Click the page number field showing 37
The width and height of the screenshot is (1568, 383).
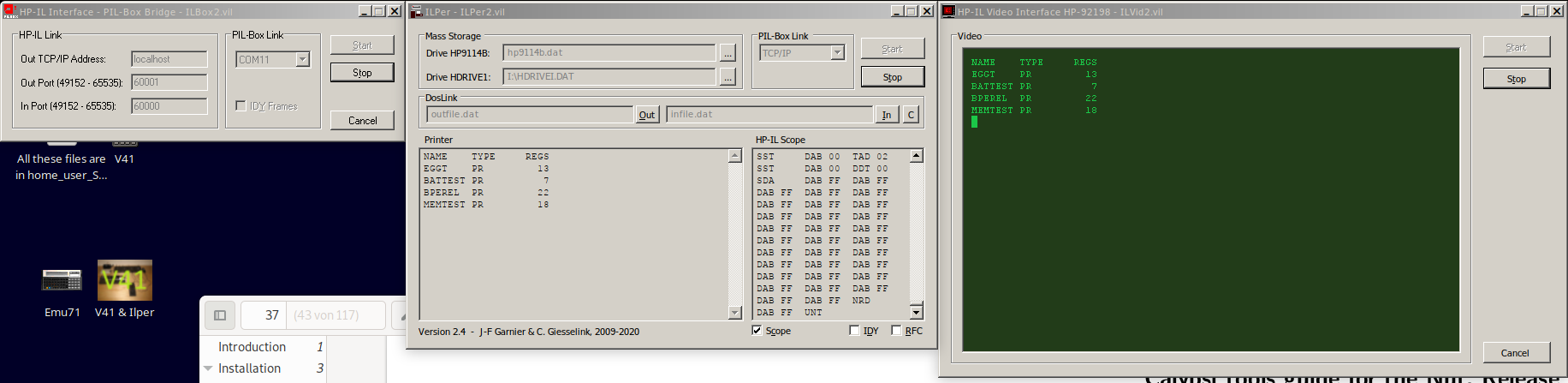click(x=264, y=315)
